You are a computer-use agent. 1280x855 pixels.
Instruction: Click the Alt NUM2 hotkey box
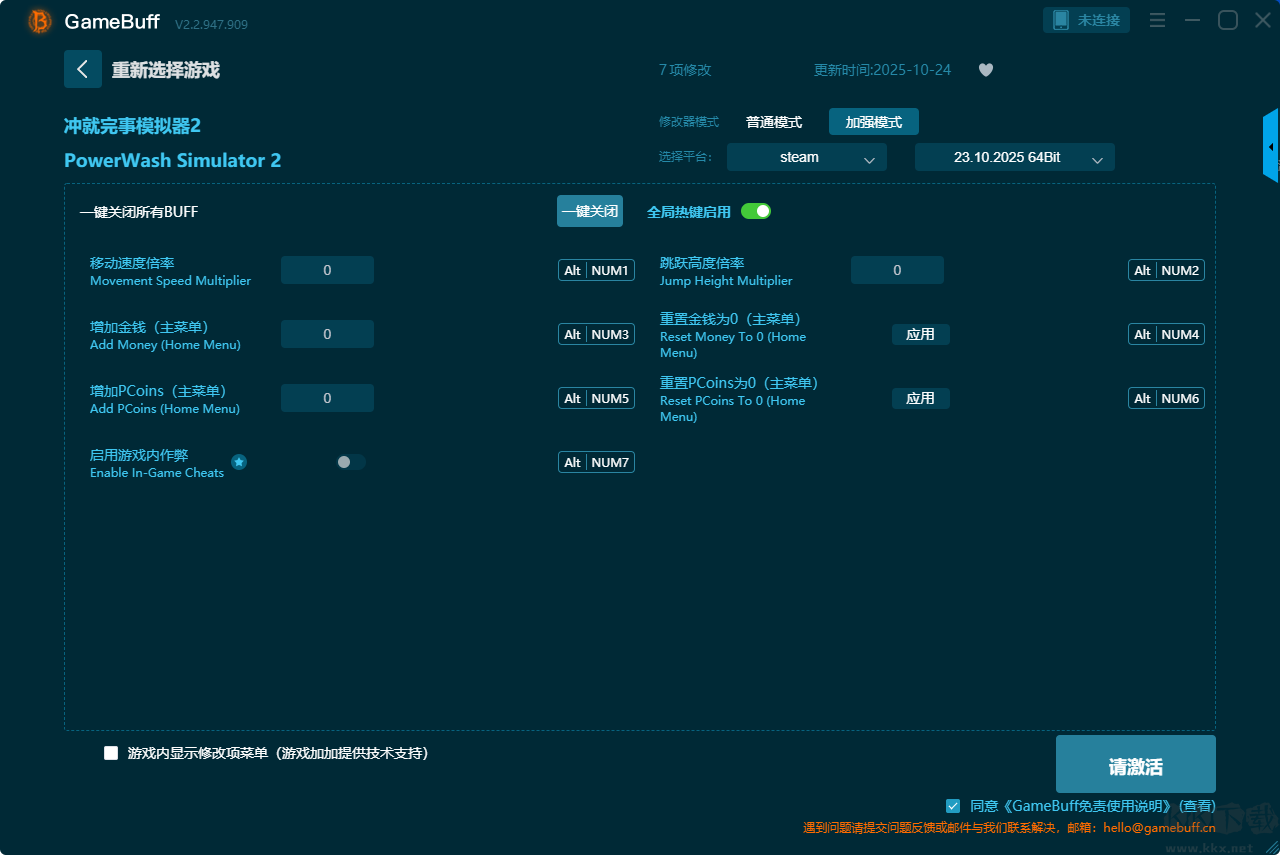(x=1166, y=271)
